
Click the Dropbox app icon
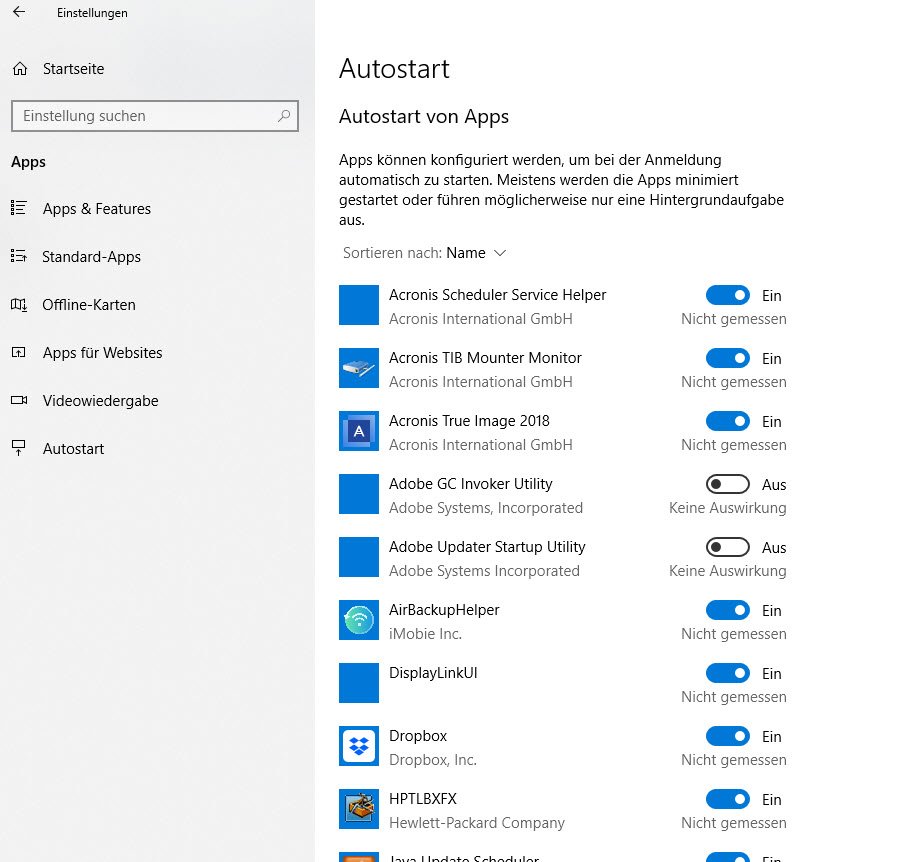pos(359,747)
